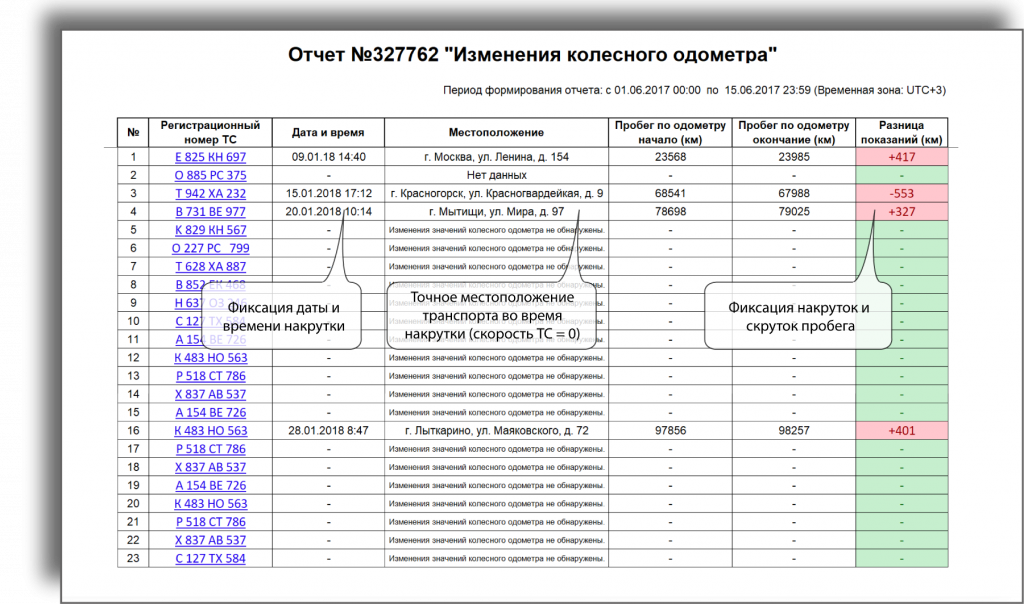Screen dimensions: 1024x604
Task: Click 'Местоположение' column header
Action: pos(496,133)
